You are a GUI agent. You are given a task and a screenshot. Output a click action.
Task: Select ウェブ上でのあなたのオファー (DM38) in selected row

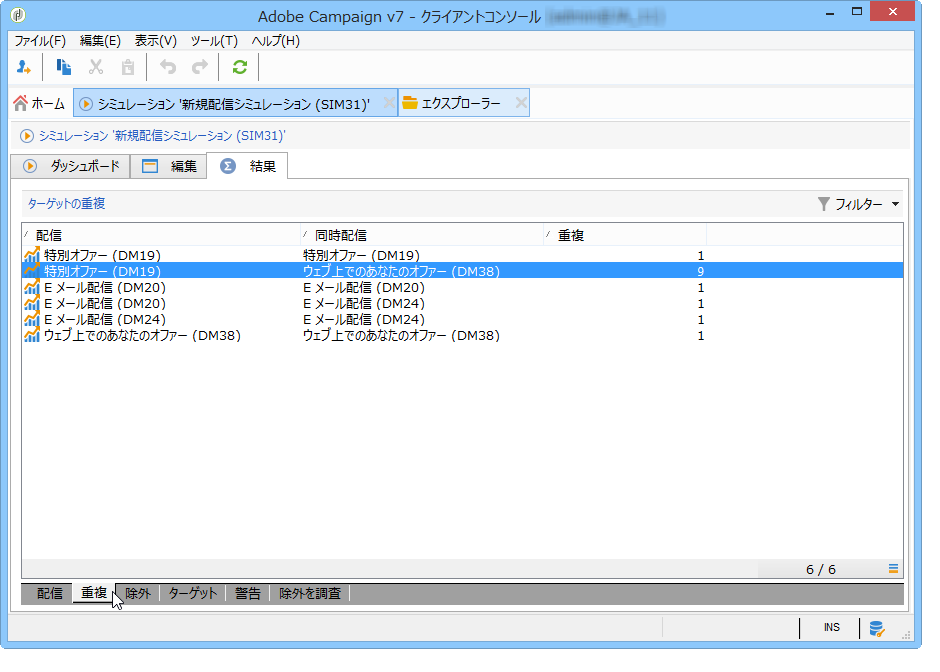coord(401,272)
